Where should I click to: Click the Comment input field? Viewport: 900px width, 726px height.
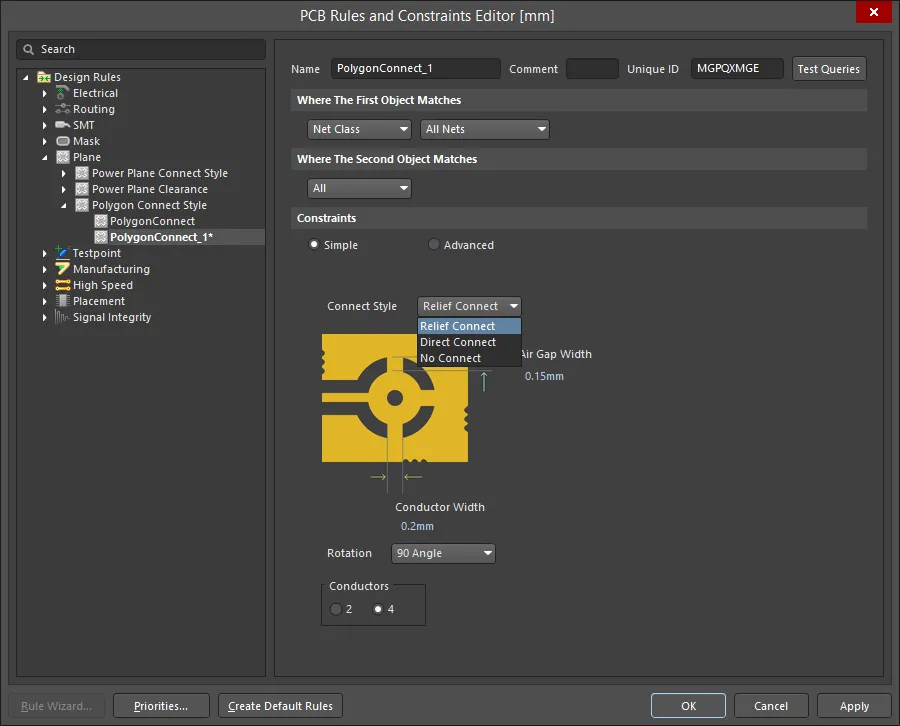tap(592, 68)
